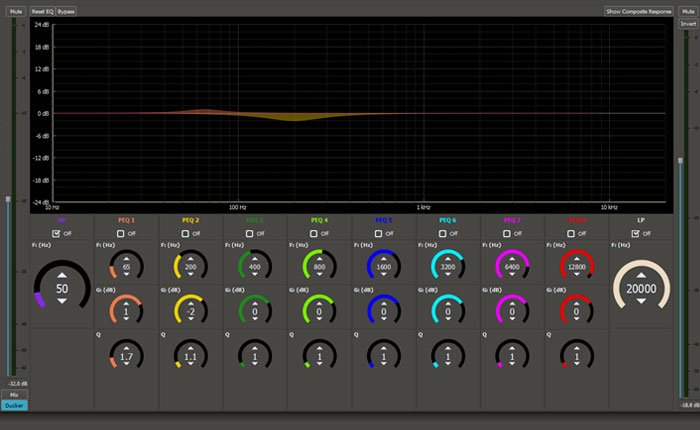
Task: Click the PEQ 4 band label
Action: coord(320,220)
